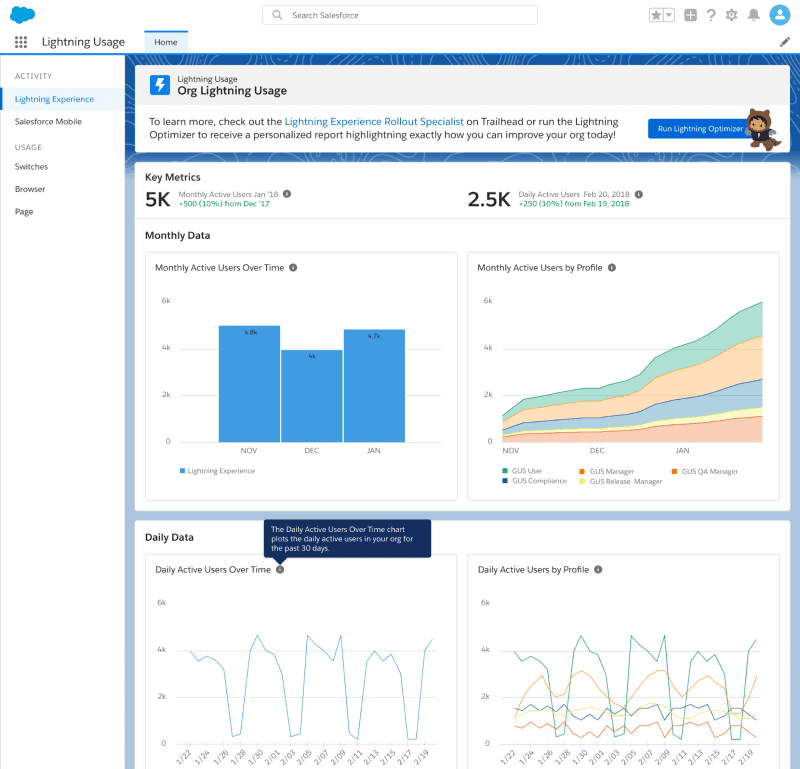Click the '+250 (10%) from Feb 19, 2018' text
This screenshot has width=800, height=769.
(574, 204)
